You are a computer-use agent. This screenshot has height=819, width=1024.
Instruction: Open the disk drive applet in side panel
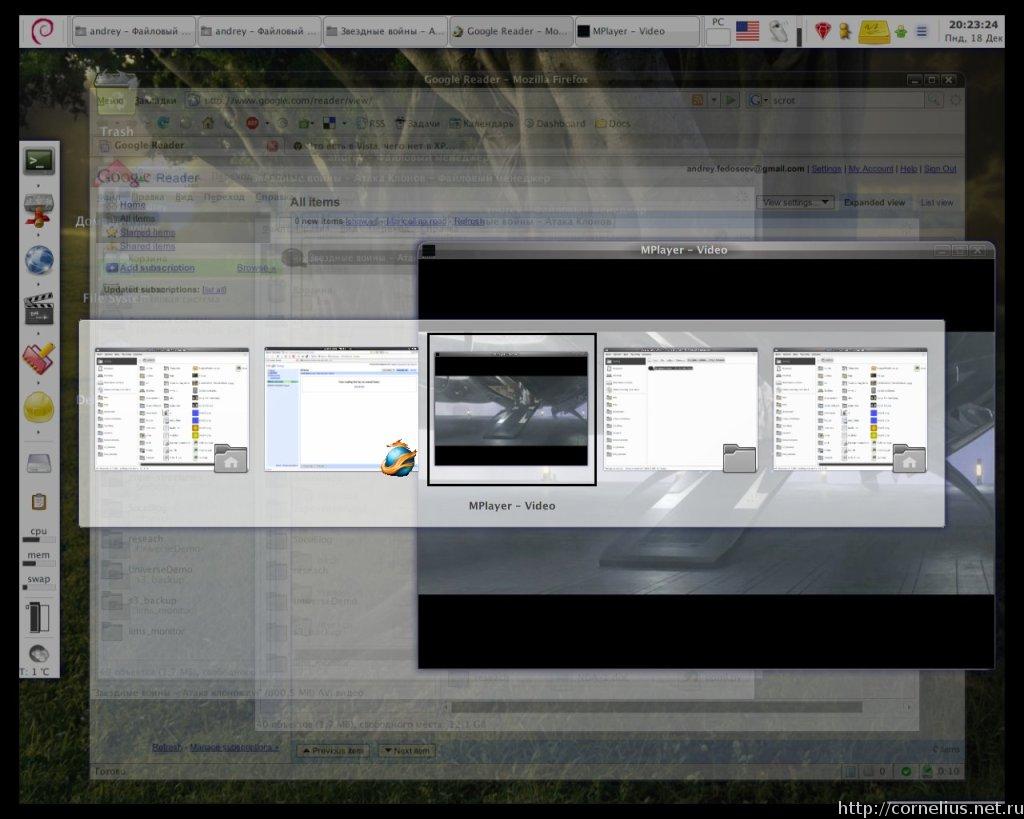[x=39, y=463]
